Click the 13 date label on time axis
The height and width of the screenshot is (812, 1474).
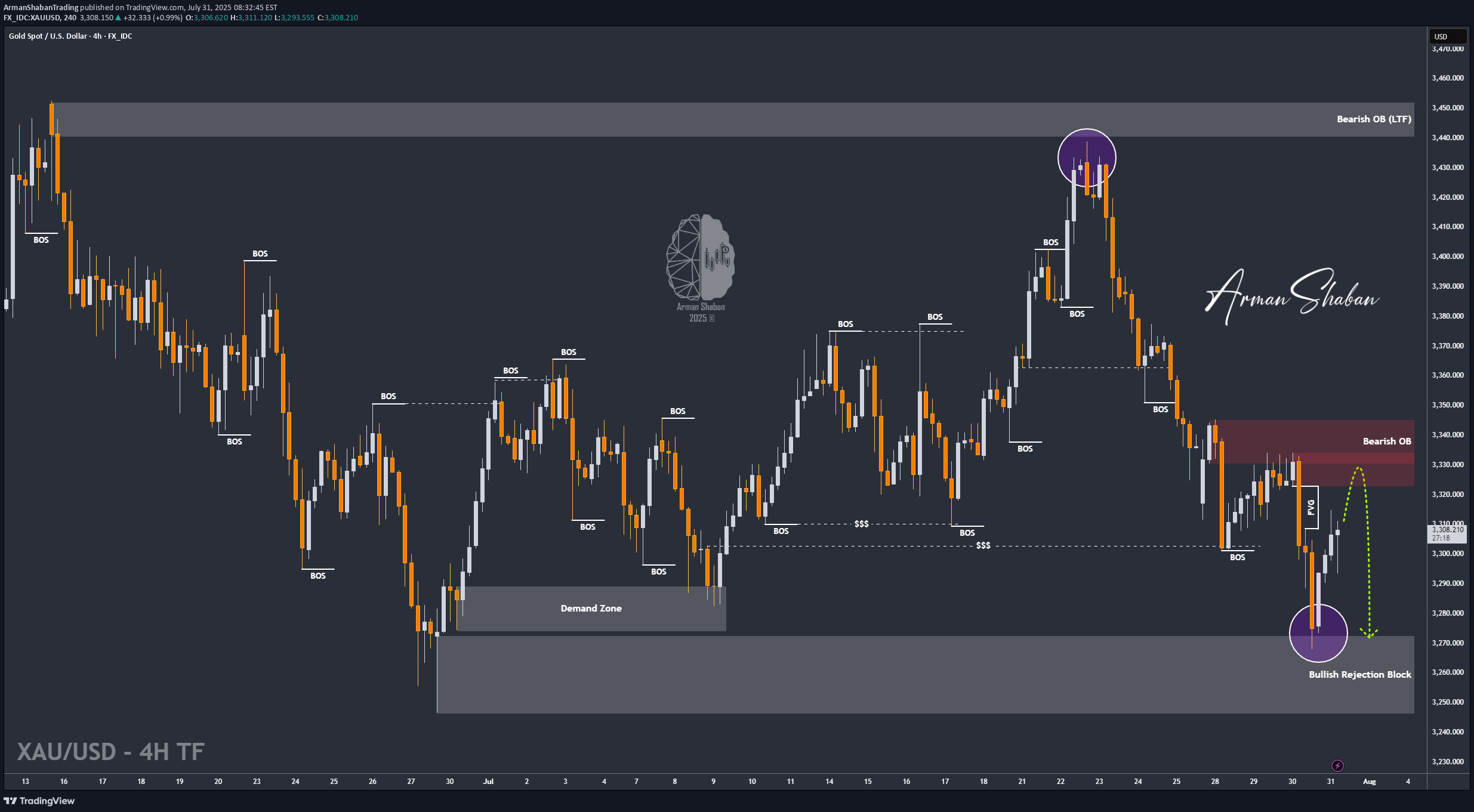[25, 781]
